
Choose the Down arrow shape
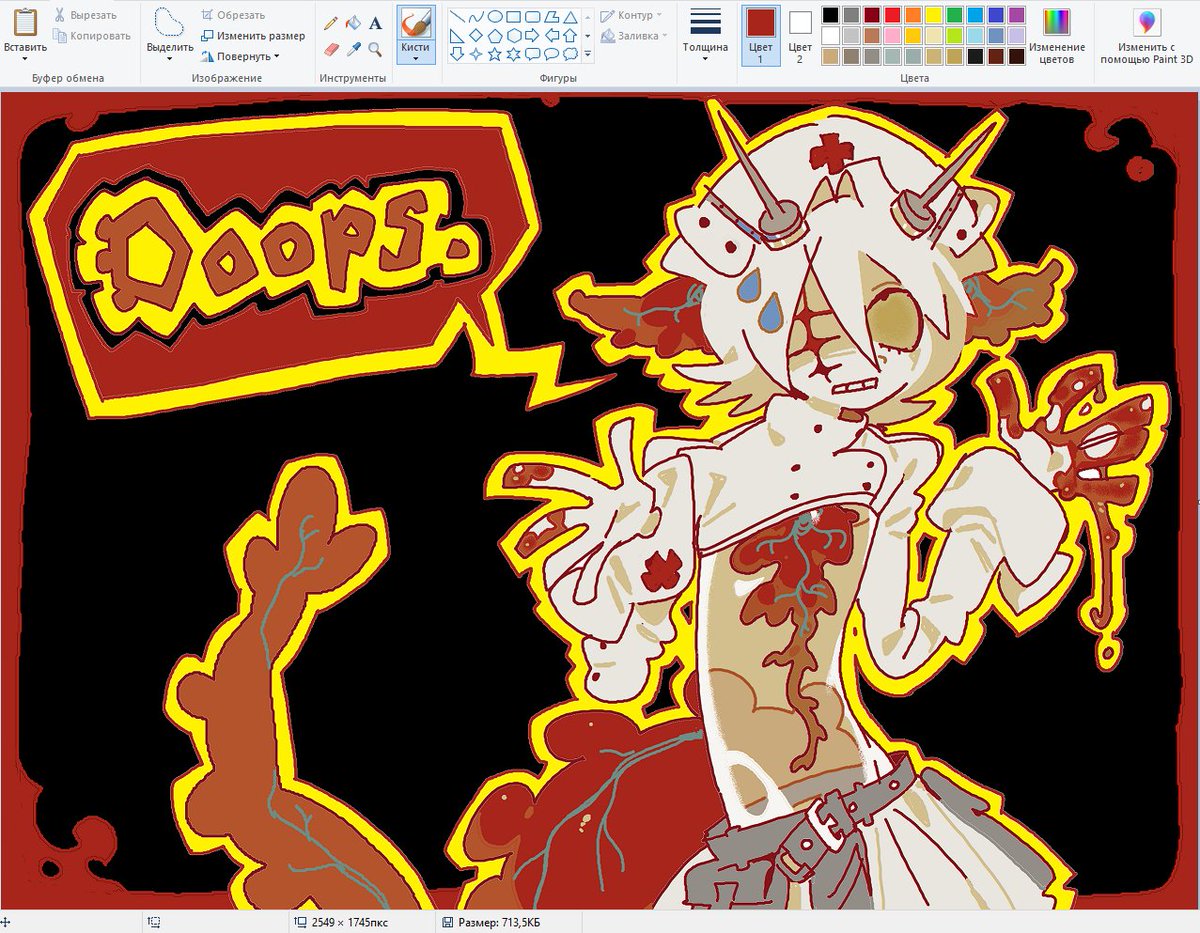(x=458, y=53)
